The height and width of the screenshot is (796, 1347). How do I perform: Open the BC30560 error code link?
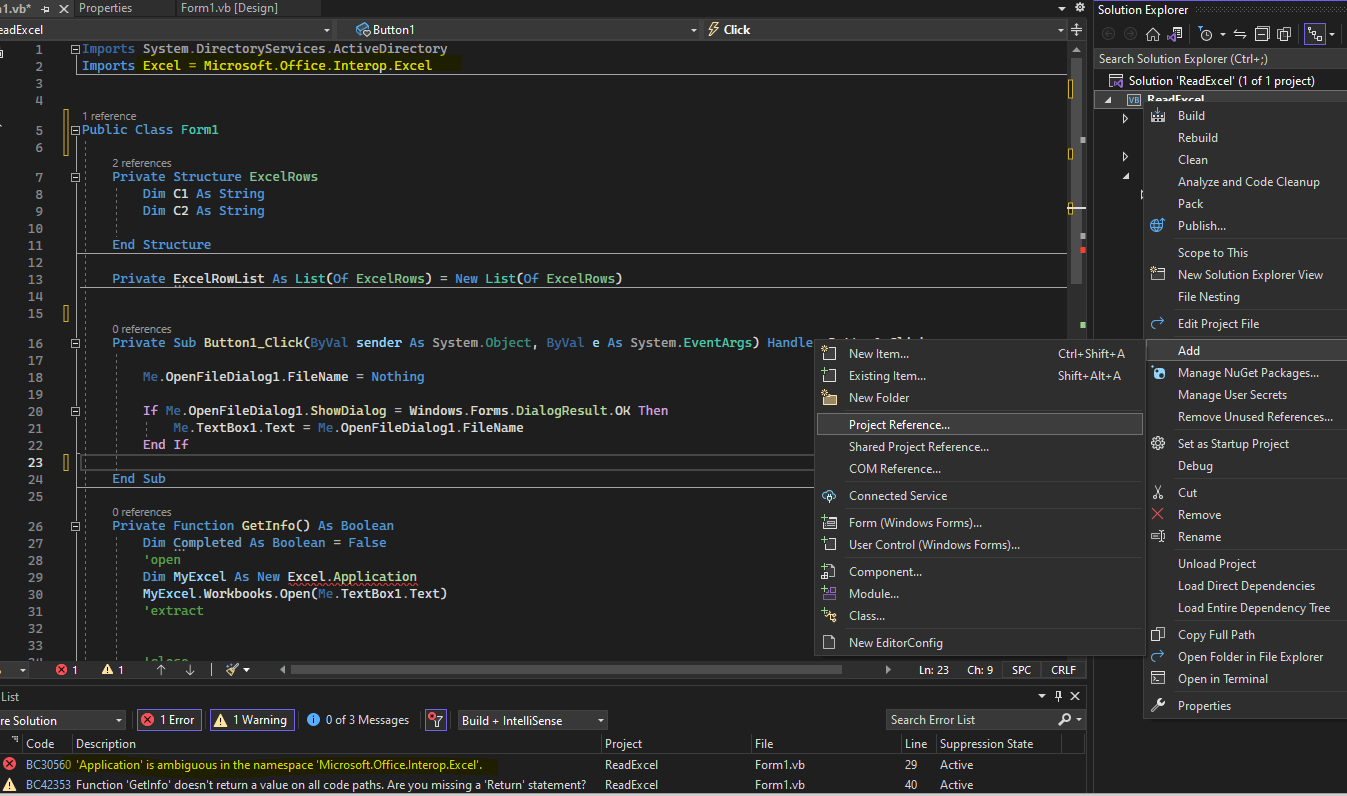point(48,764)
